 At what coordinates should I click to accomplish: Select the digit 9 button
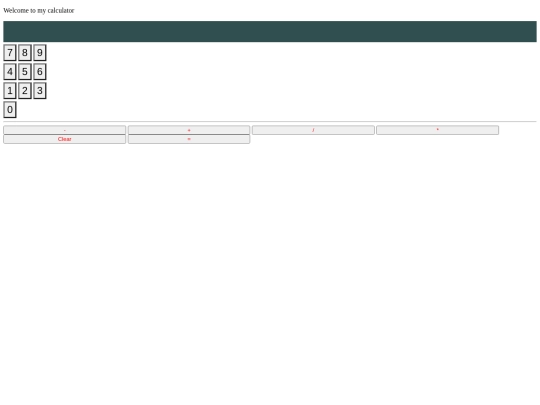(x=40, y=53)
